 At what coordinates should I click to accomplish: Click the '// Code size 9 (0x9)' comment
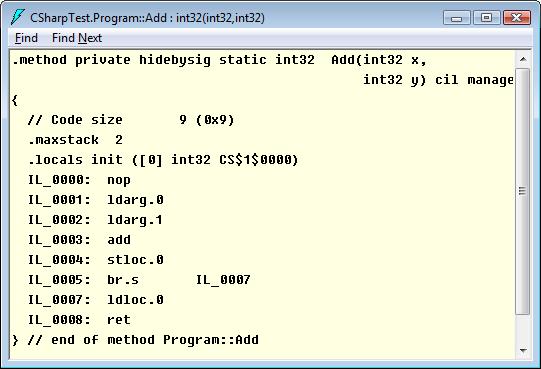point(131,120)
